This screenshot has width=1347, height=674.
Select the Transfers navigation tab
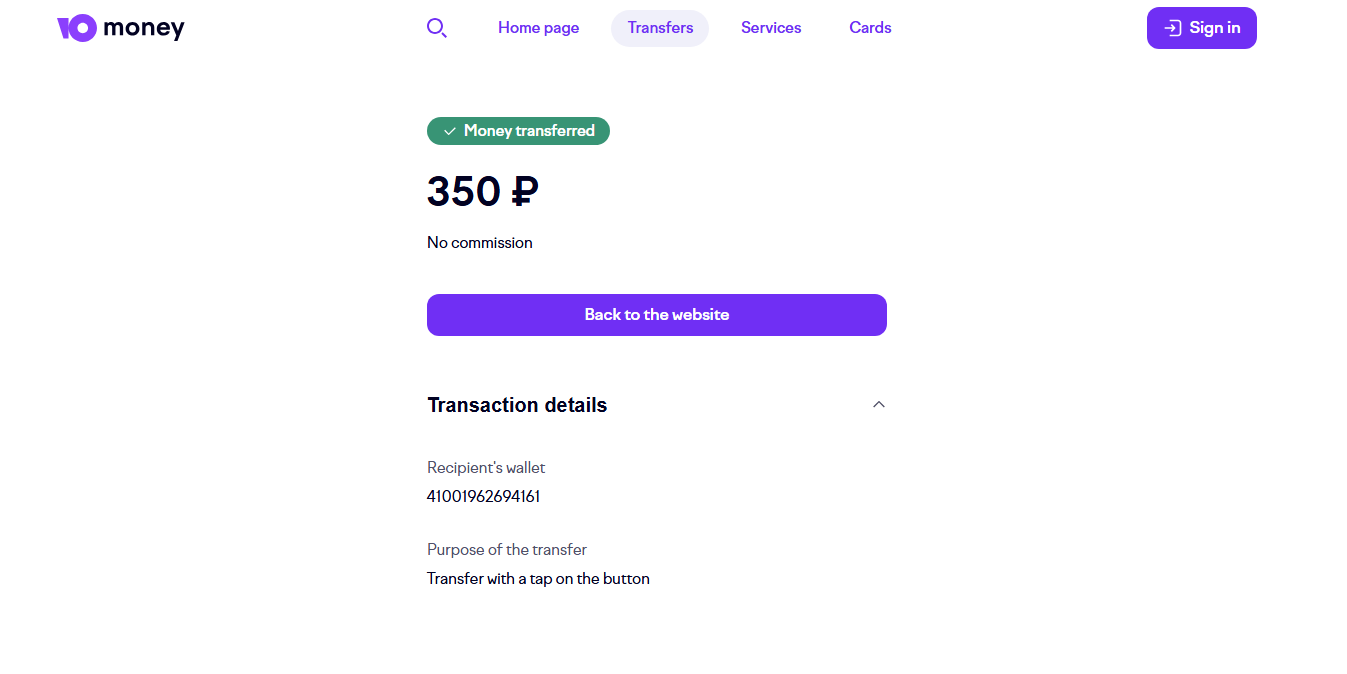[x=660, y=28]
